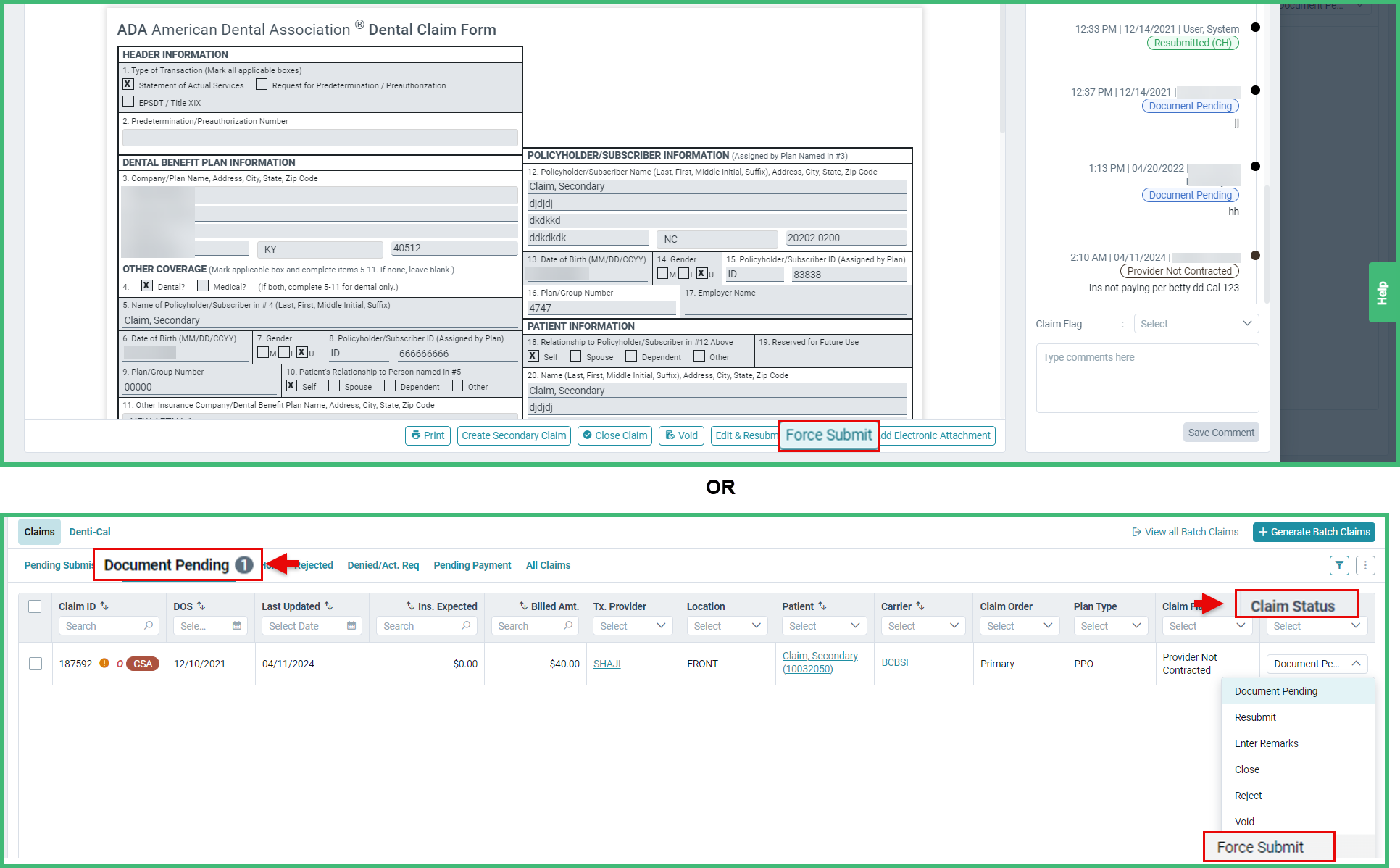Check the Statement of Actual Services box
1400x868 pixels.
(128, 84)
